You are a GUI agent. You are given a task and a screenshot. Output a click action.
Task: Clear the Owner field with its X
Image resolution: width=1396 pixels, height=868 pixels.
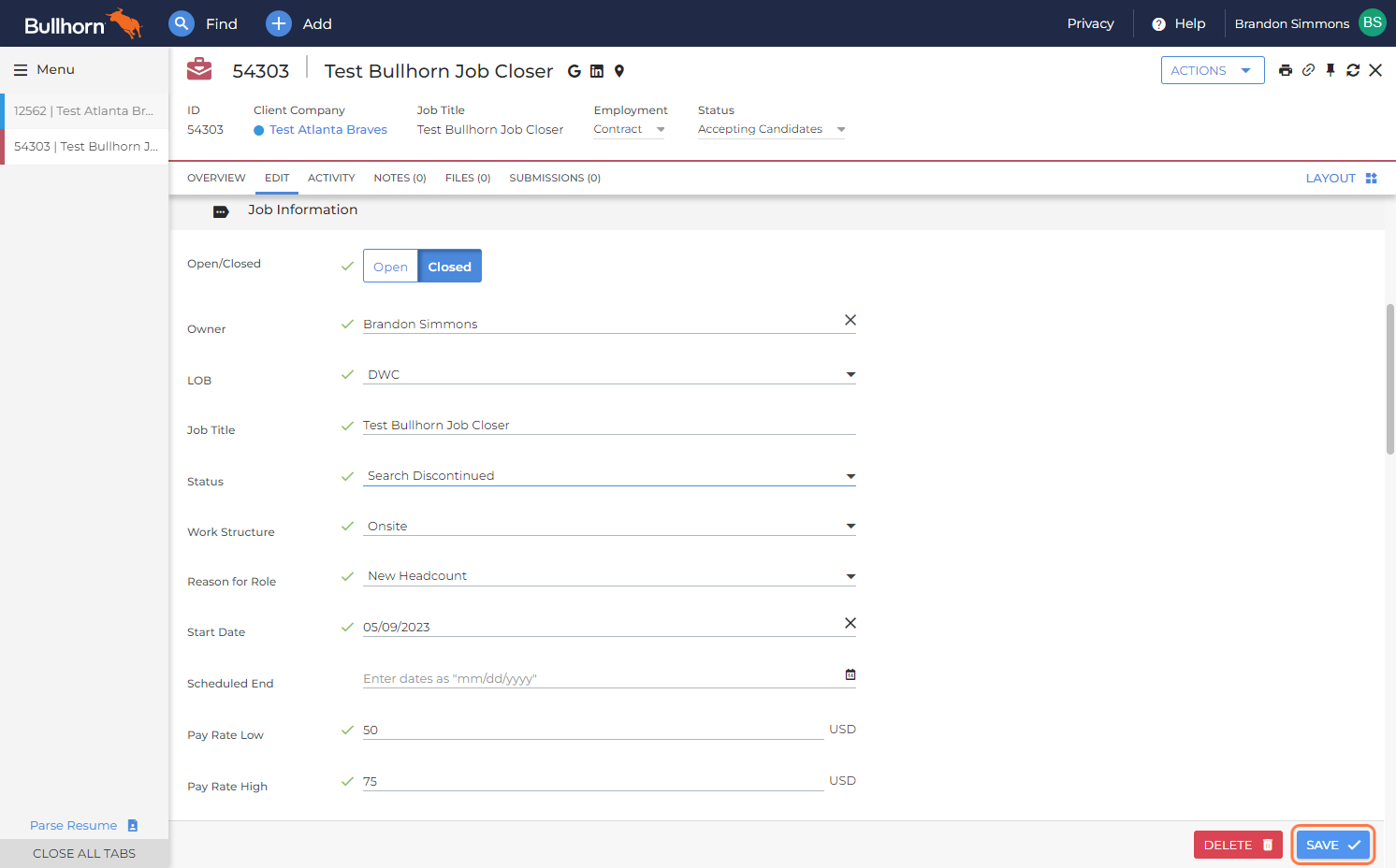point(851,320)
